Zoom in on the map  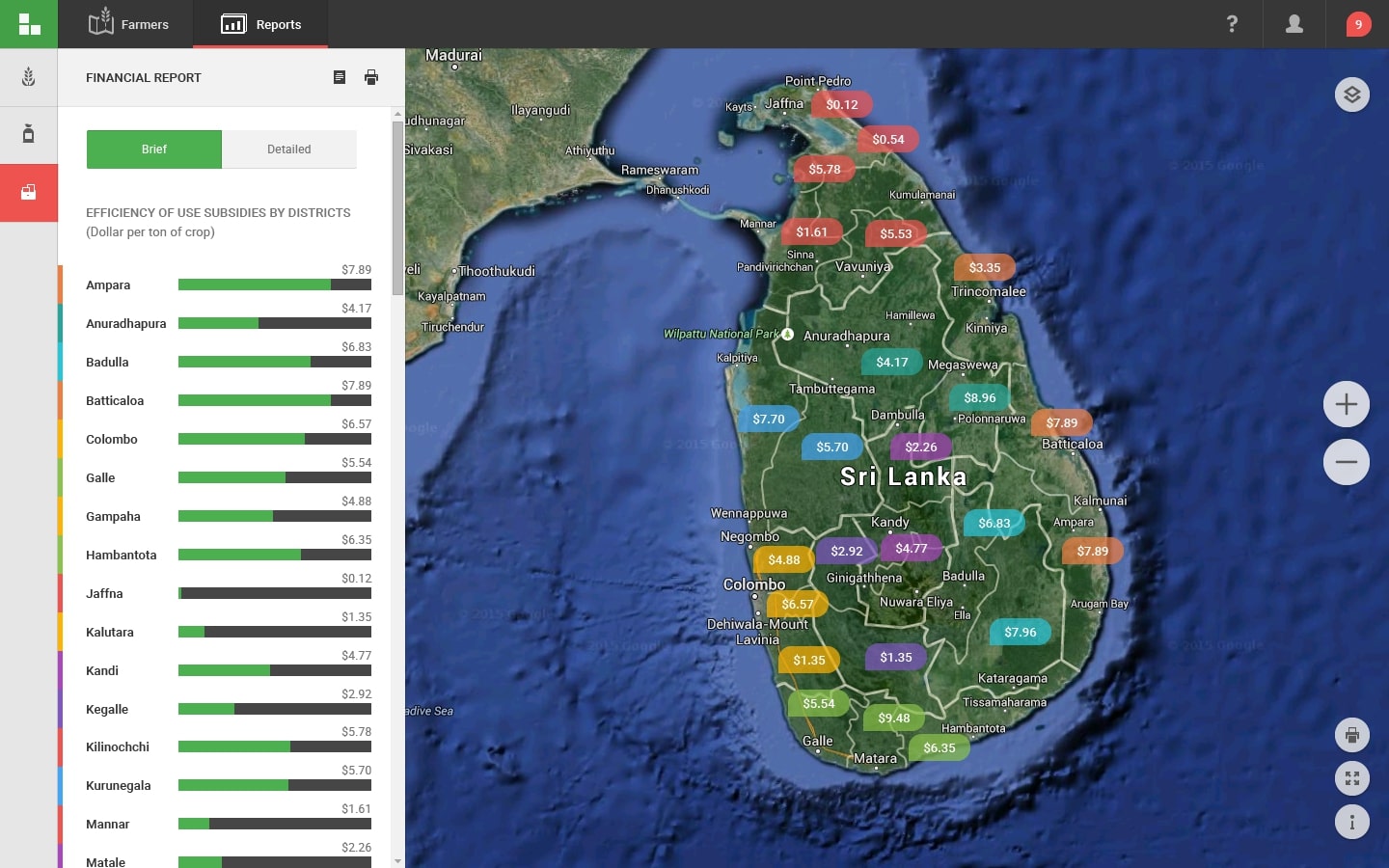[x=1347, y=404]
